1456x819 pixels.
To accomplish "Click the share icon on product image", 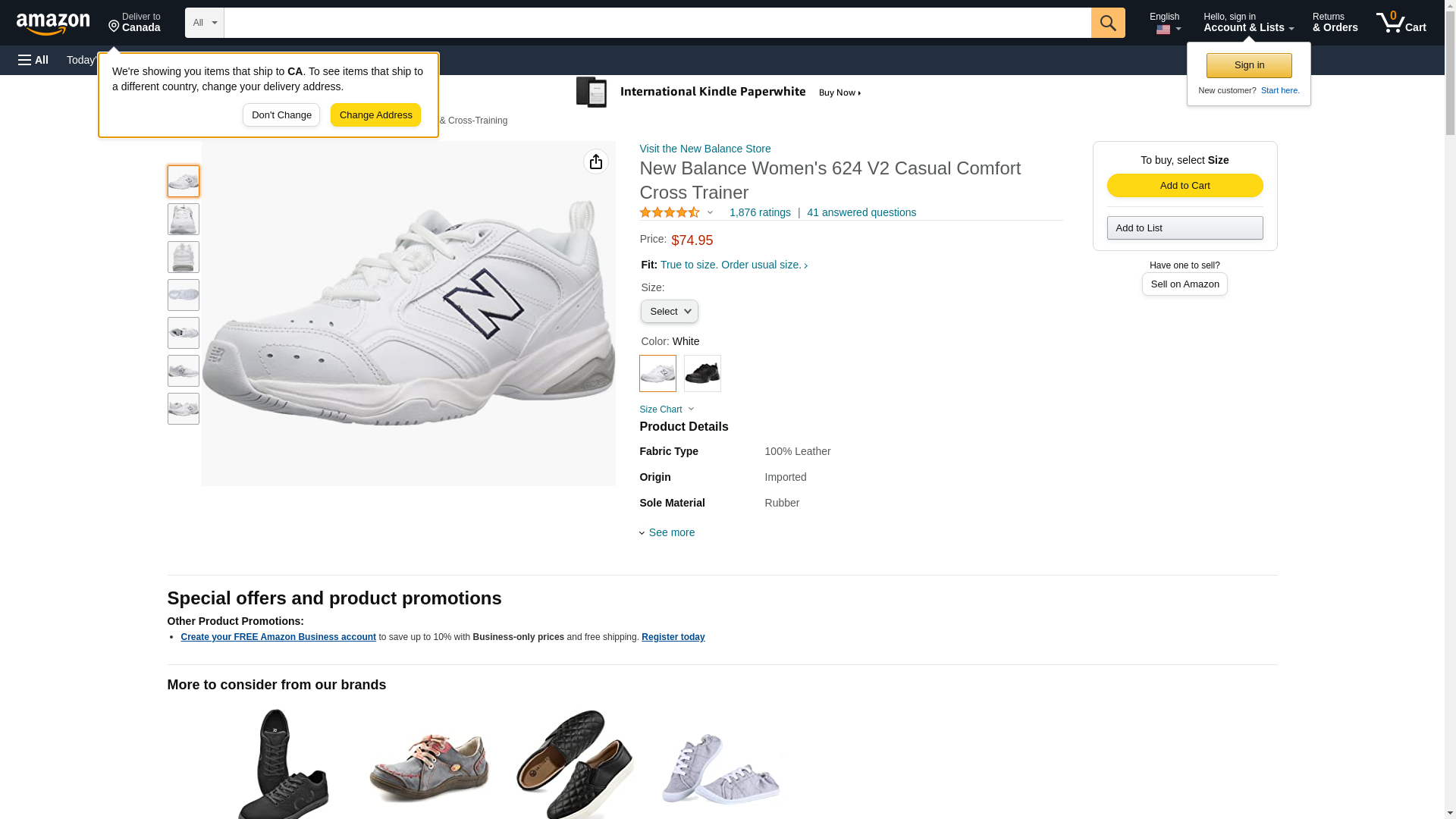I will (596, 162).
